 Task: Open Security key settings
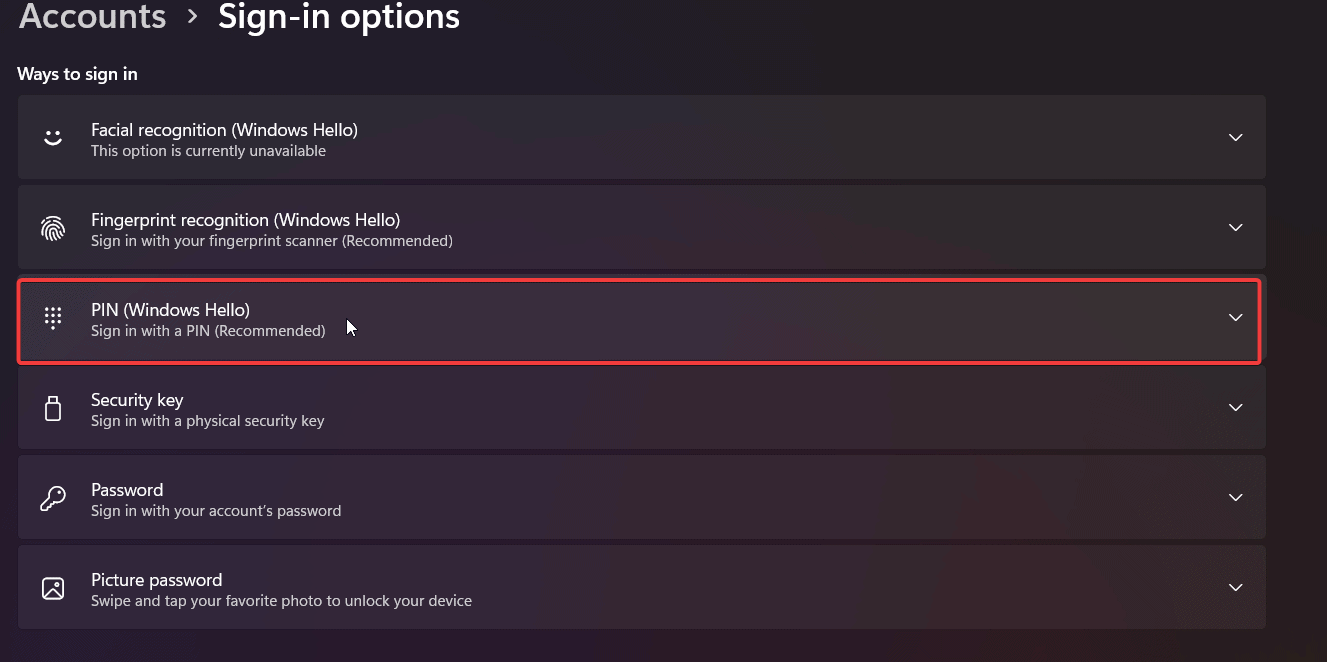pos(640,407)
